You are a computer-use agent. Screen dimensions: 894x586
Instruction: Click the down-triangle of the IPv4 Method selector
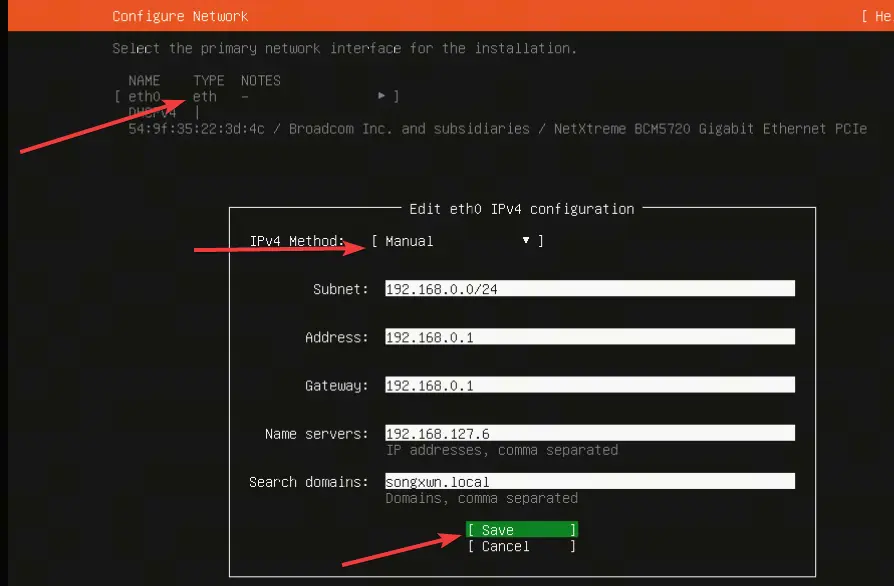tap(526, 241)
